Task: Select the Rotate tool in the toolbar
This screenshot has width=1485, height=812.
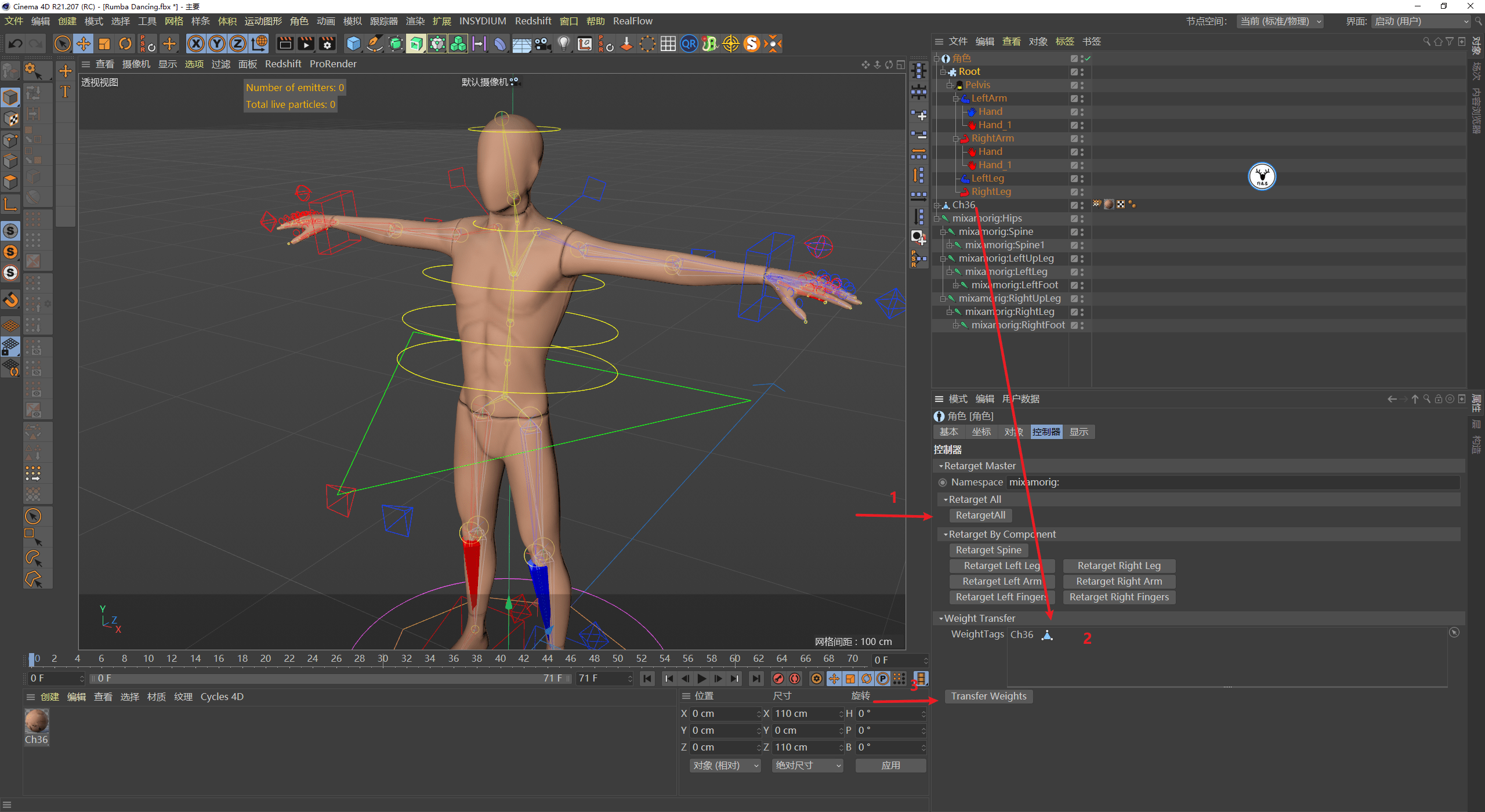Action: tap(125, 43)
